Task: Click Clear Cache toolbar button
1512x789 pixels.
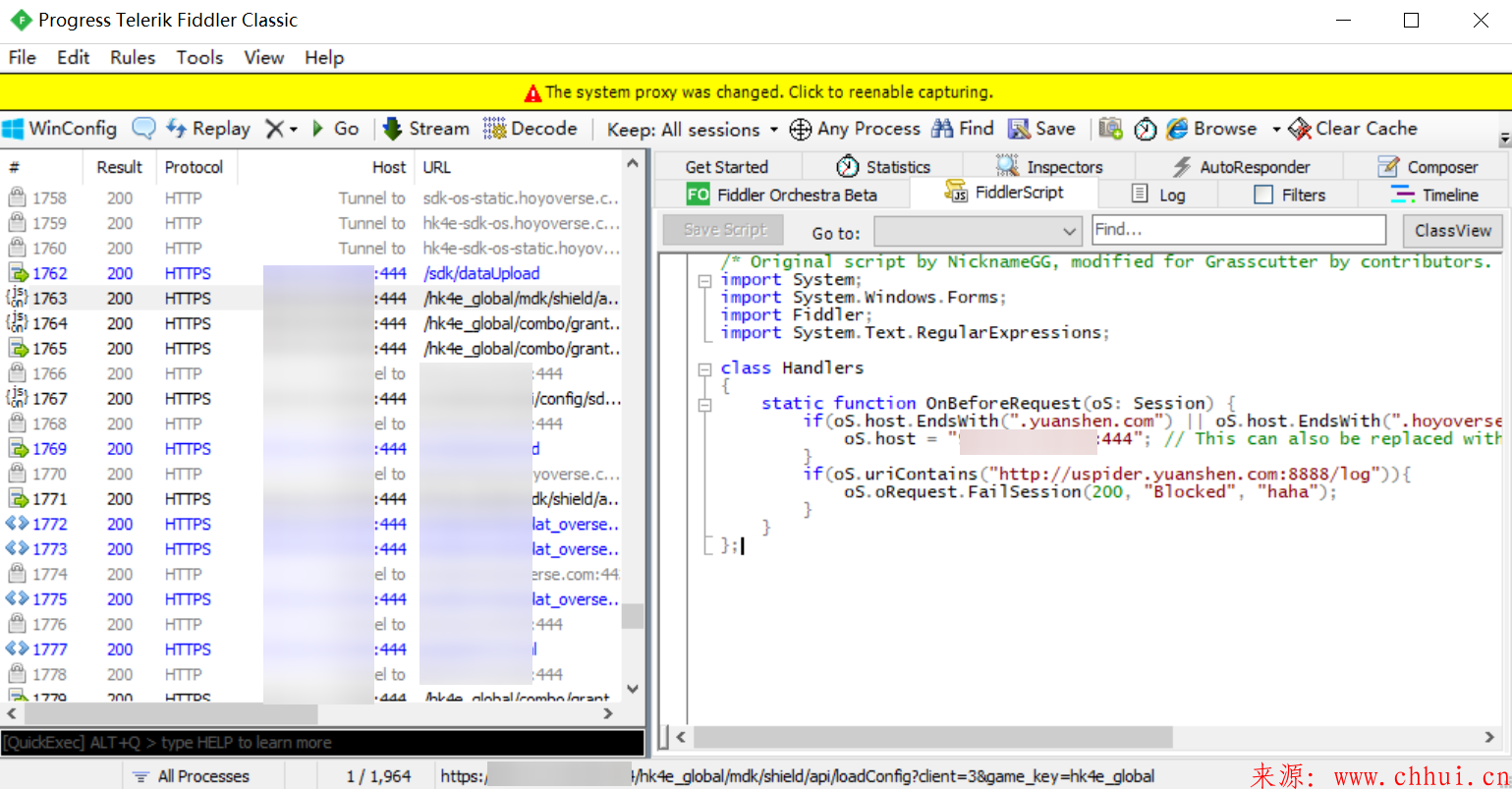Action: tap(1353, 129)
